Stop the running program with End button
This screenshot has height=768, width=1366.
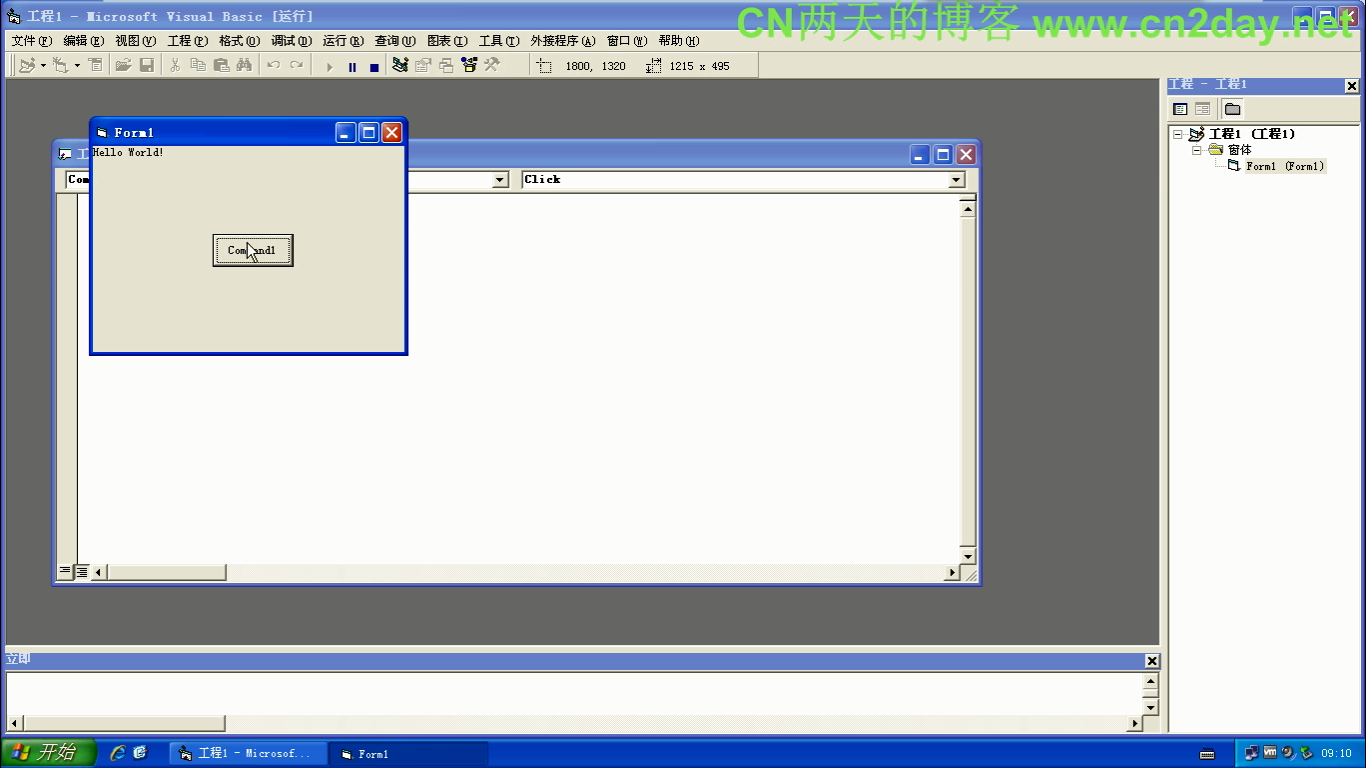pyautogui.click(x=374, y=67)
